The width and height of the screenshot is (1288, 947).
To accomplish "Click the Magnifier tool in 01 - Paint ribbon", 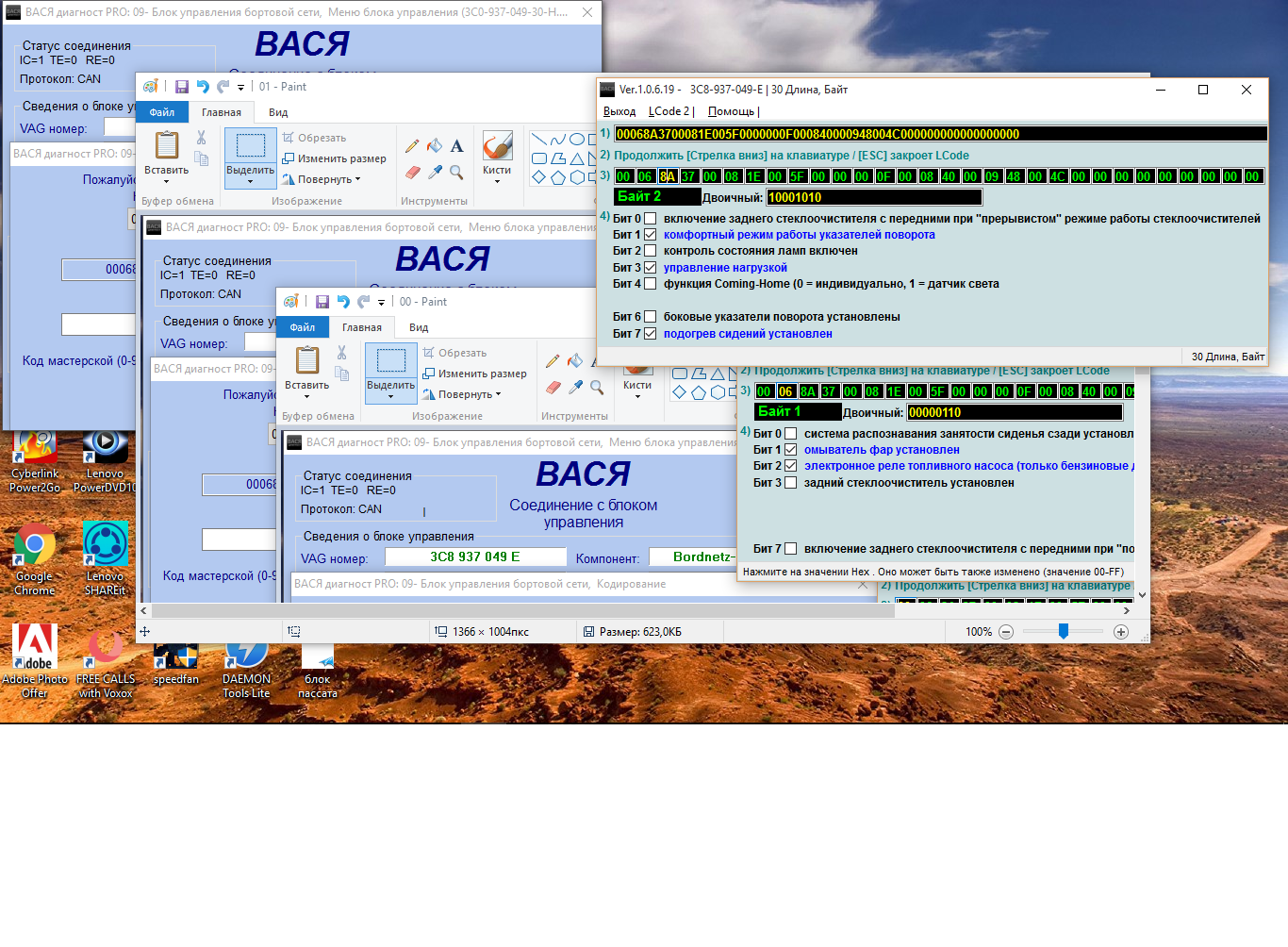I will (456, 173).
